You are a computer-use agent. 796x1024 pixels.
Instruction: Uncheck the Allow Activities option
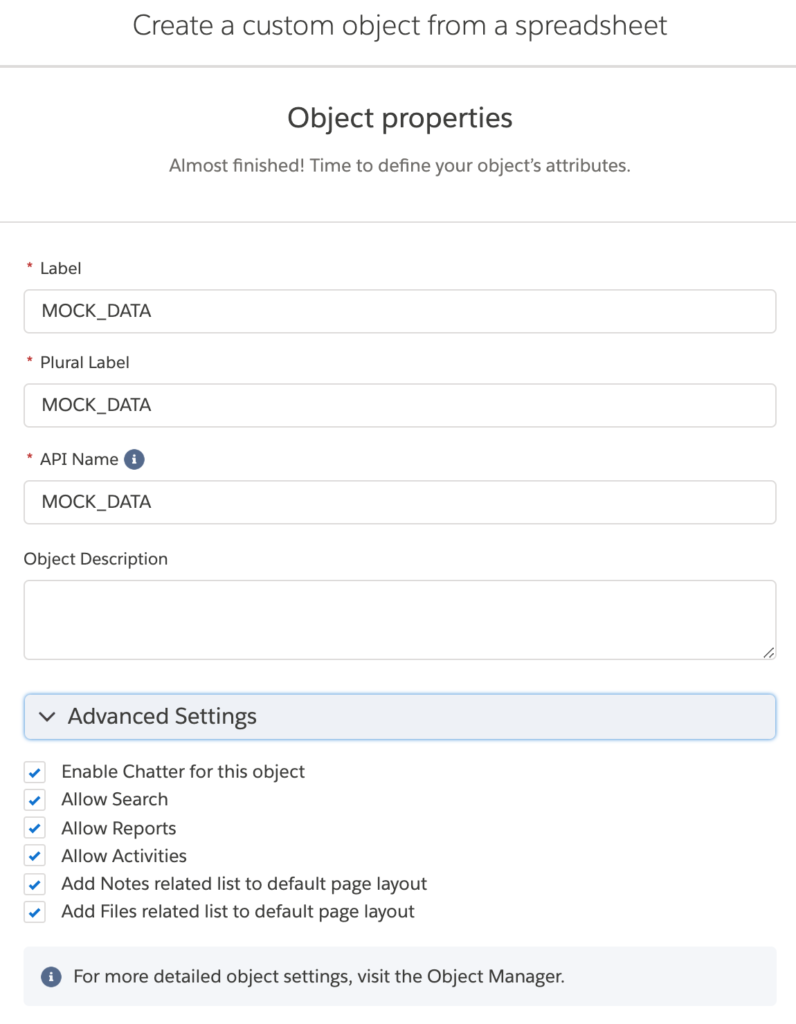(35, 856)
